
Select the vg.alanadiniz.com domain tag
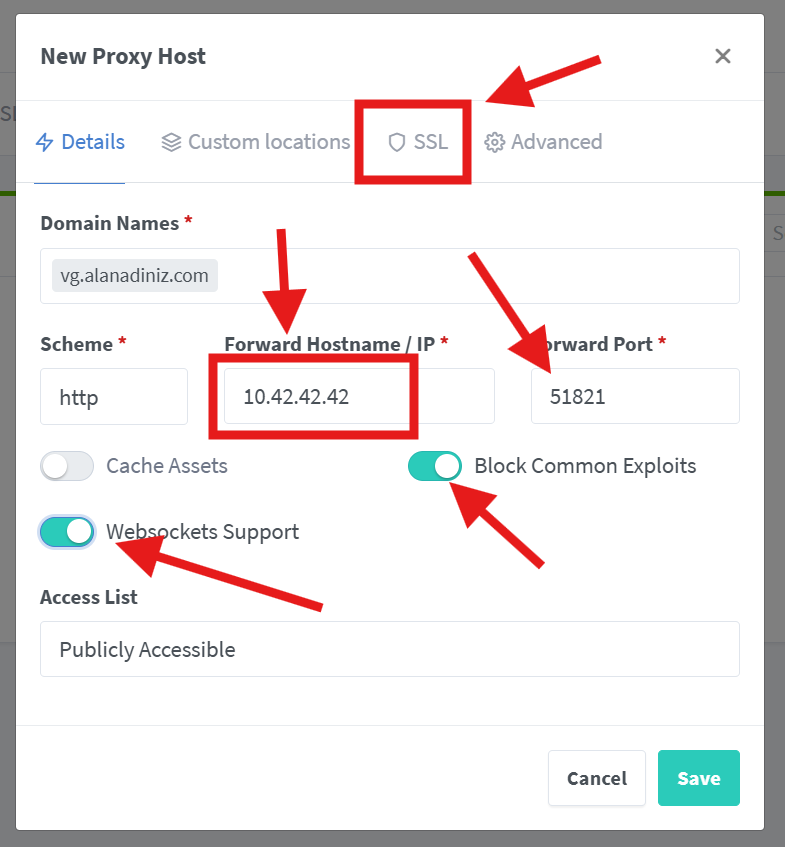tap(135, 276)
